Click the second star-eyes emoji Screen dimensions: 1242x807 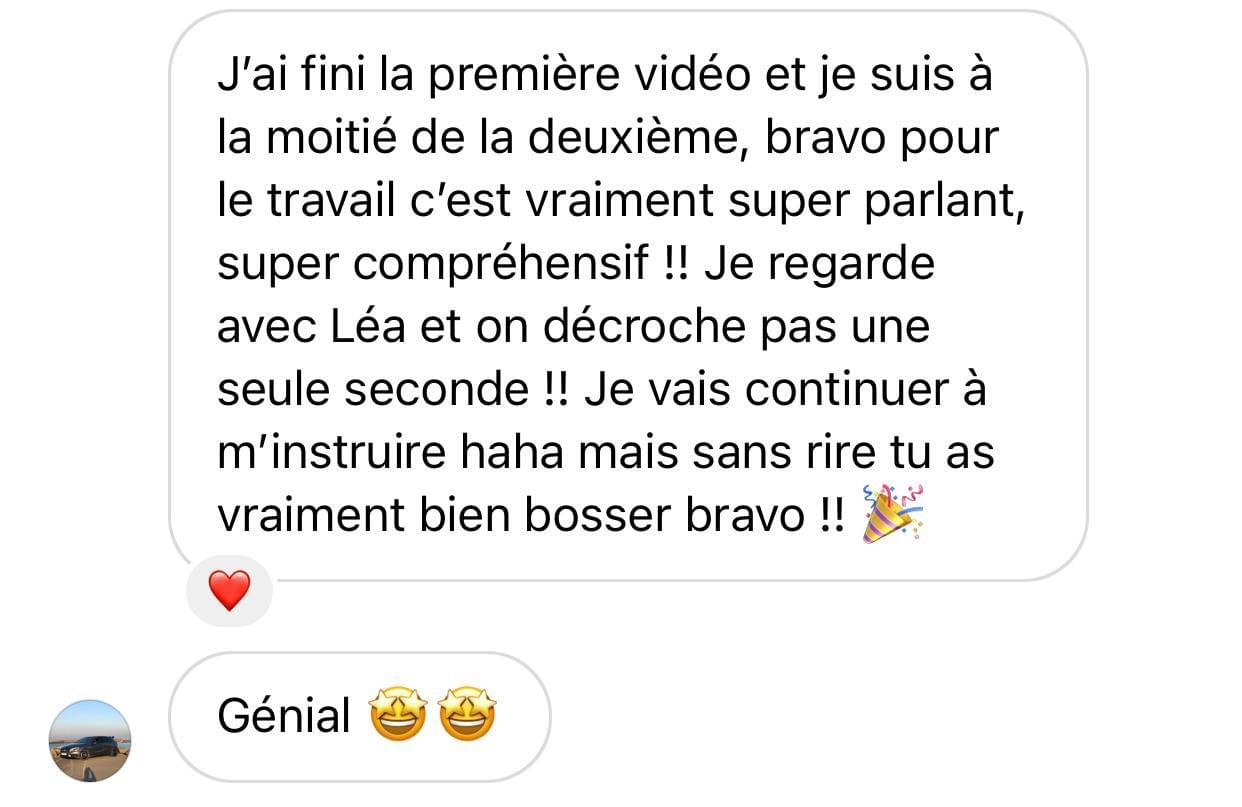click(x=468, y=716)
